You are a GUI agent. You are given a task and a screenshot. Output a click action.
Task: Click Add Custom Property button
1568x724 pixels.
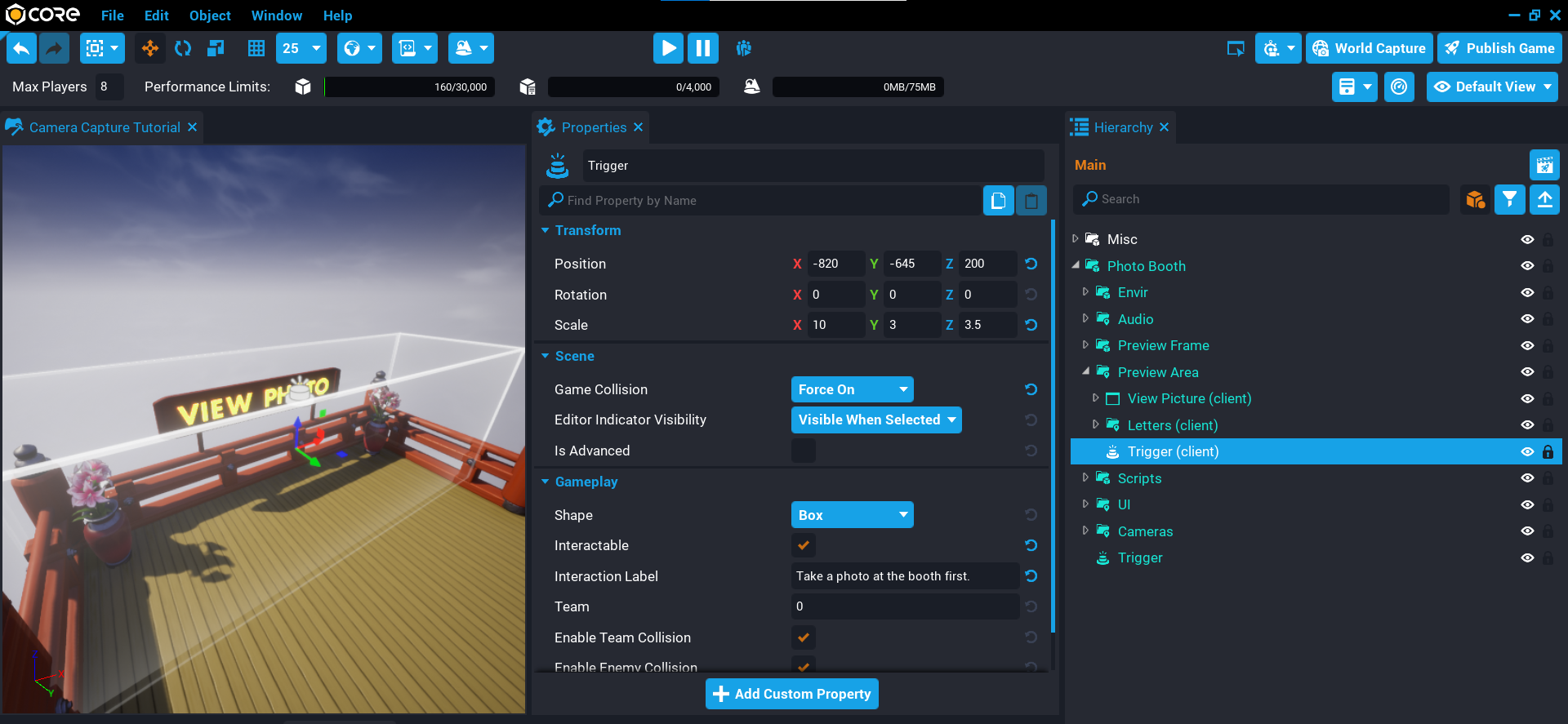791,694
